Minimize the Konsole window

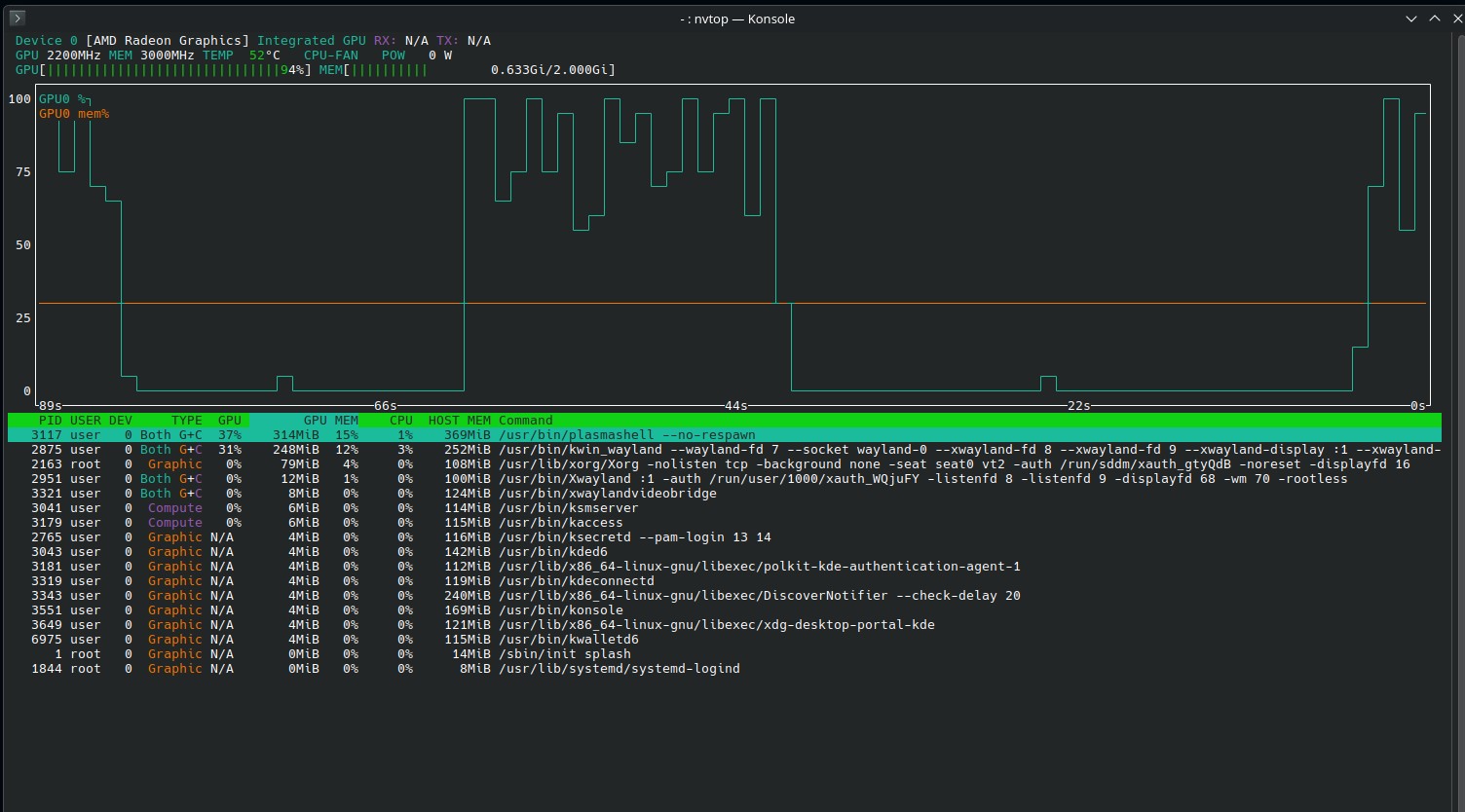(1410, 18)
